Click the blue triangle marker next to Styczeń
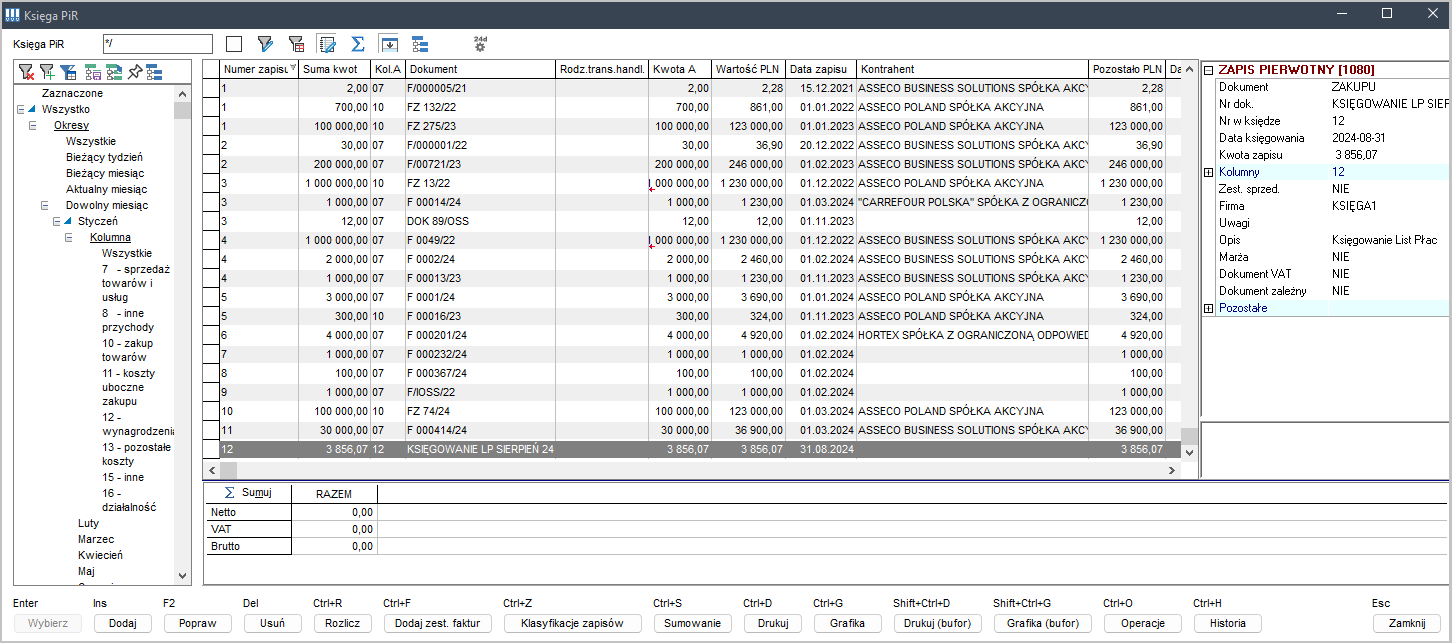The height and width of the screenshot is (643, 1452). coord(69,221)
